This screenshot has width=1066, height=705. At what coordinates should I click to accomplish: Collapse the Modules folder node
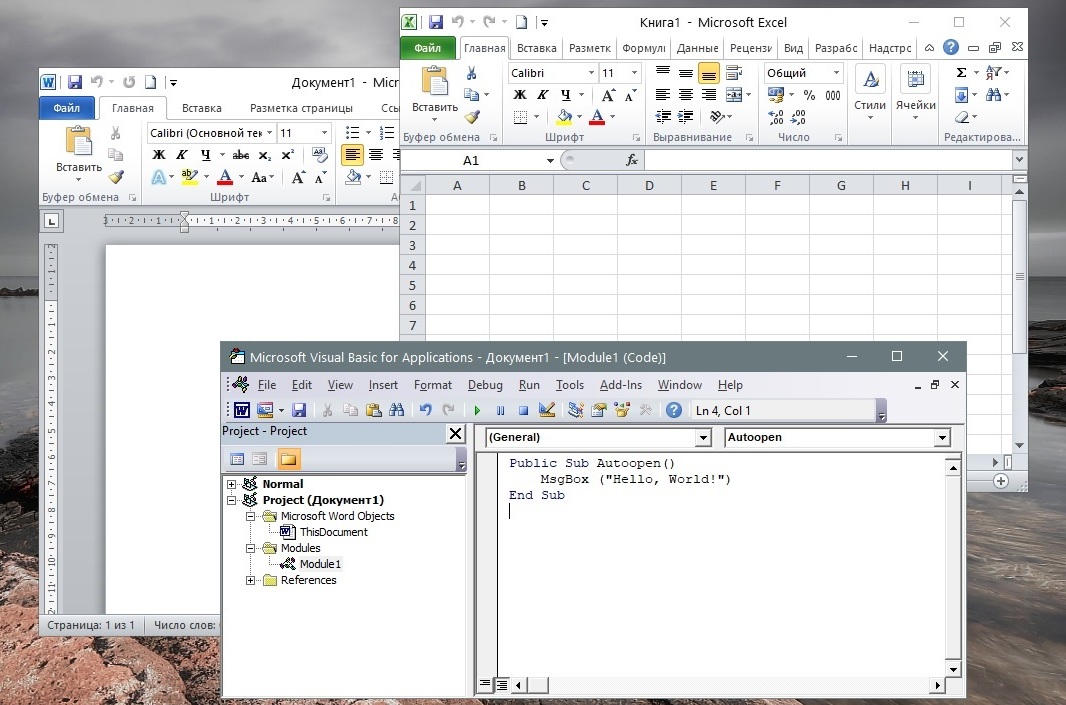tap(250, 548)
